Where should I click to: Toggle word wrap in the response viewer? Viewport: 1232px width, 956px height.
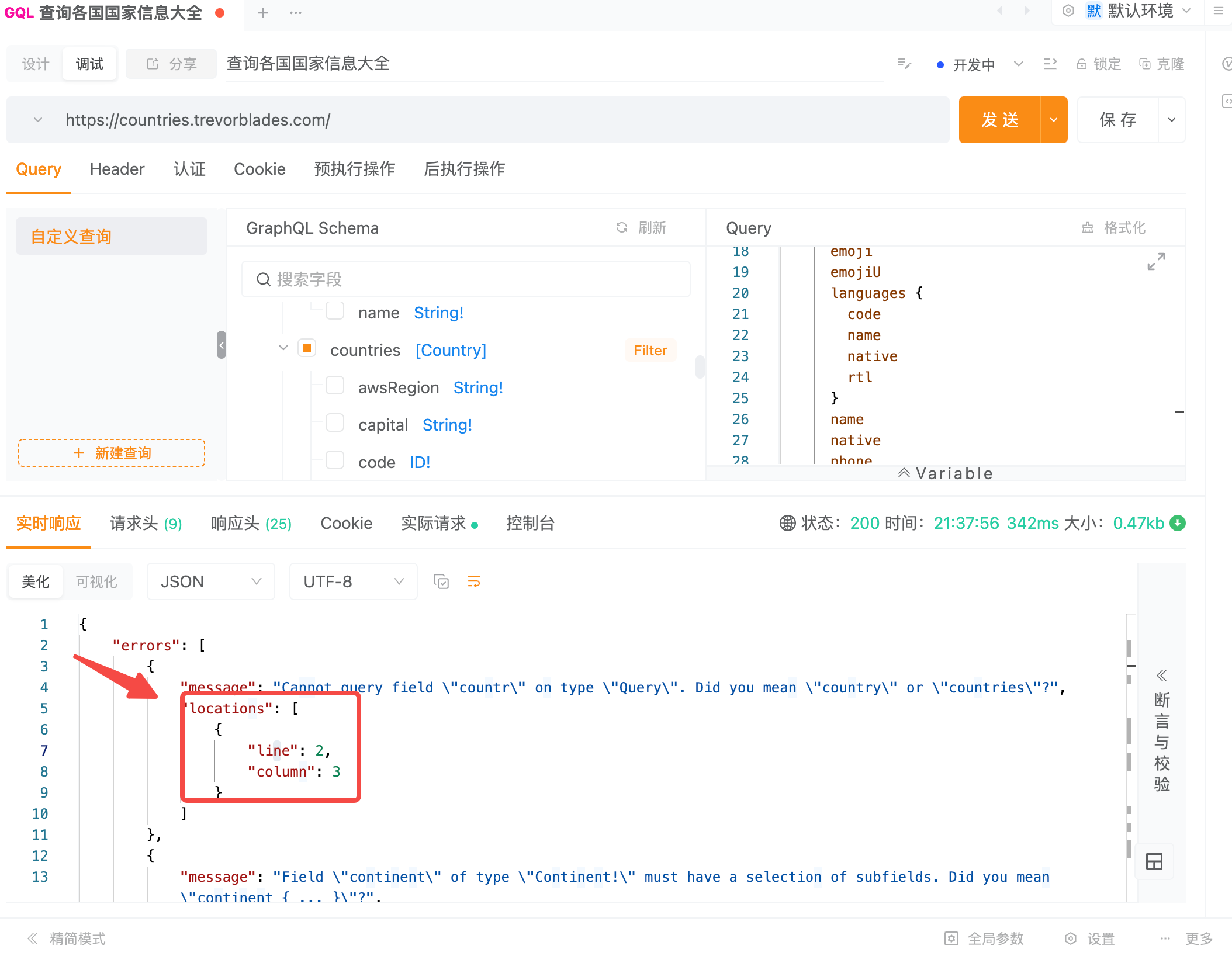(x=473, y=581)
